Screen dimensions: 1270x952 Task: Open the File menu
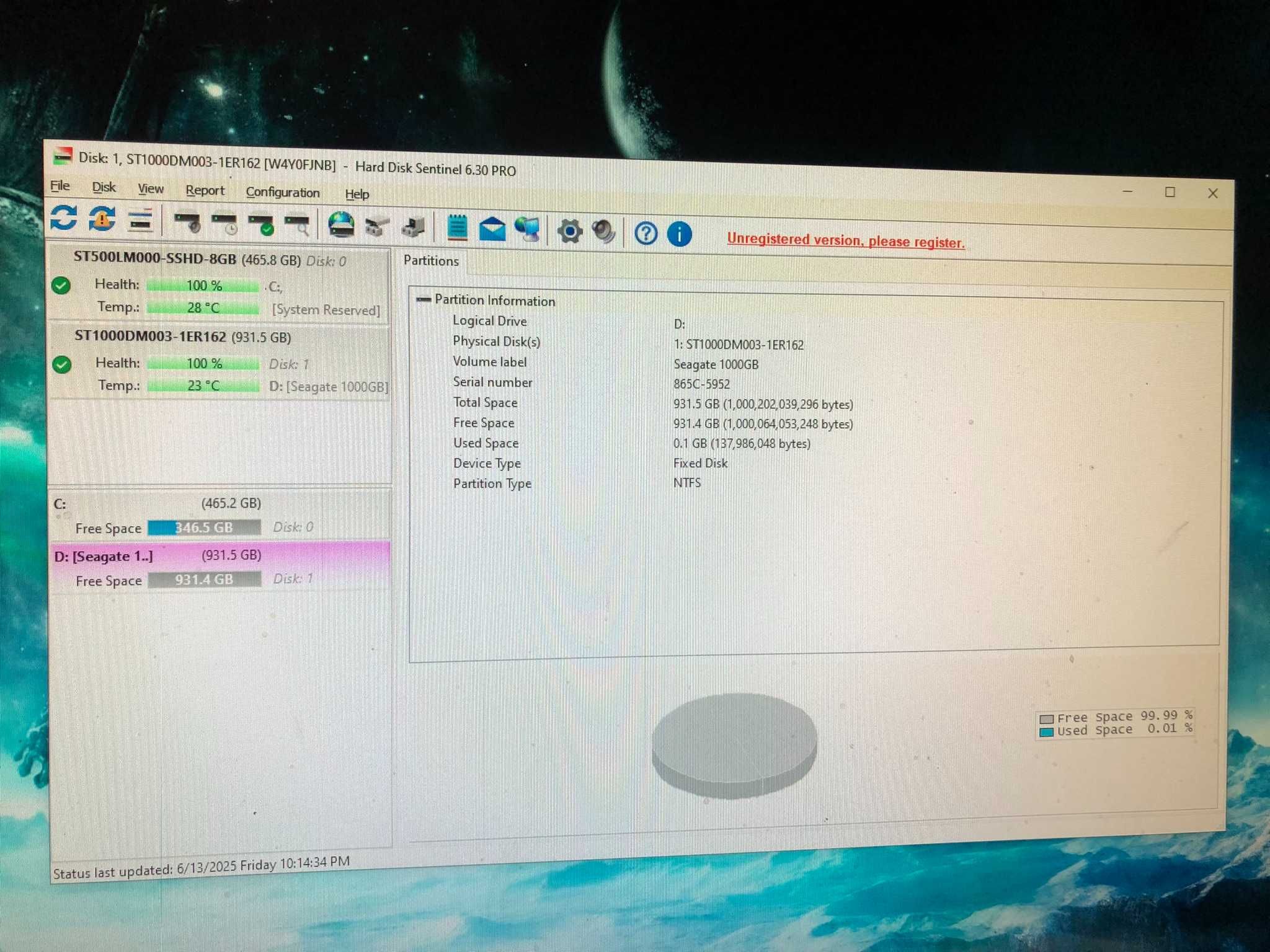pyautogui.click(x=60, y=186)
